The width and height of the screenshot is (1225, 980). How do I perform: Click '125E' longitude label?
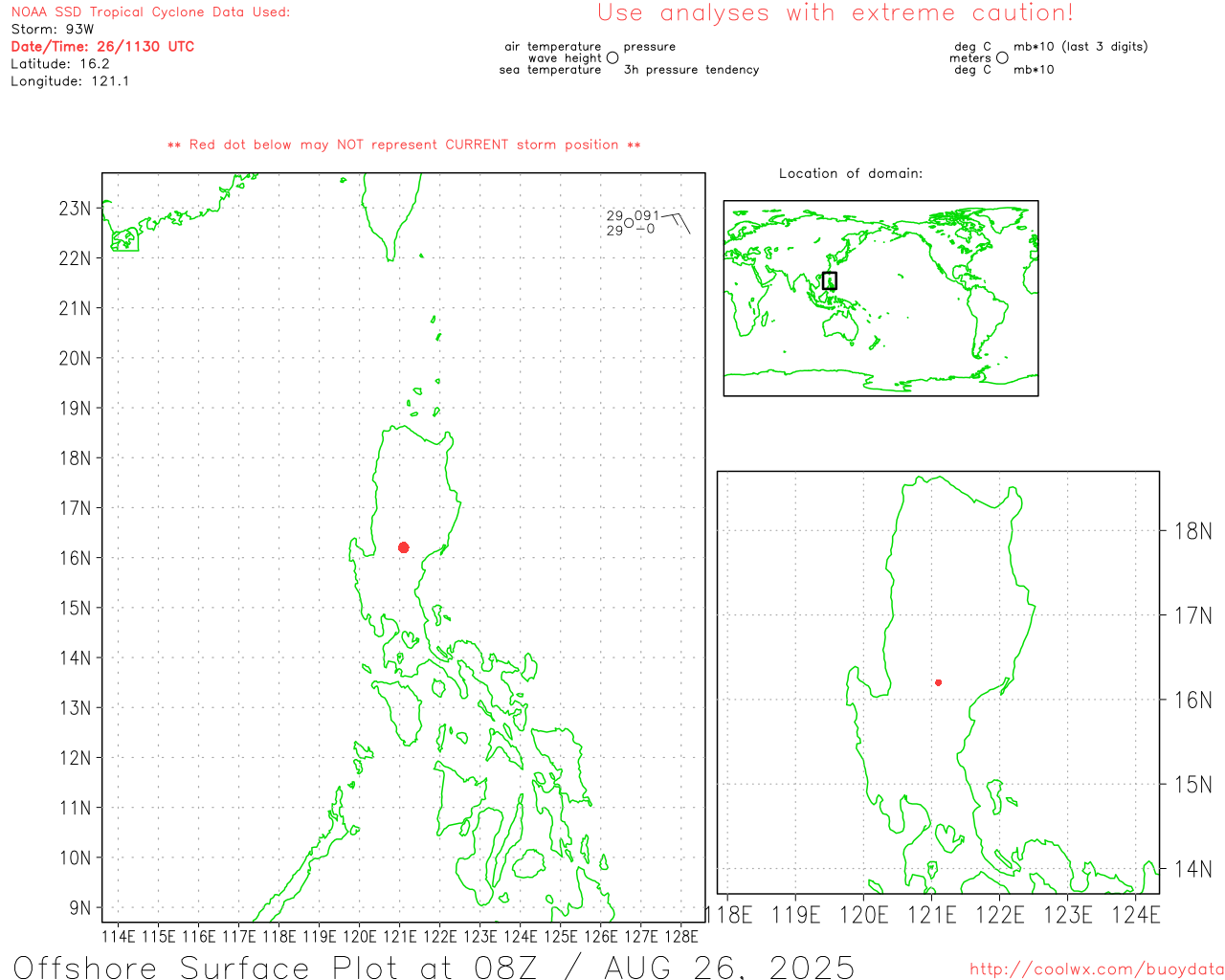[560, 936]
